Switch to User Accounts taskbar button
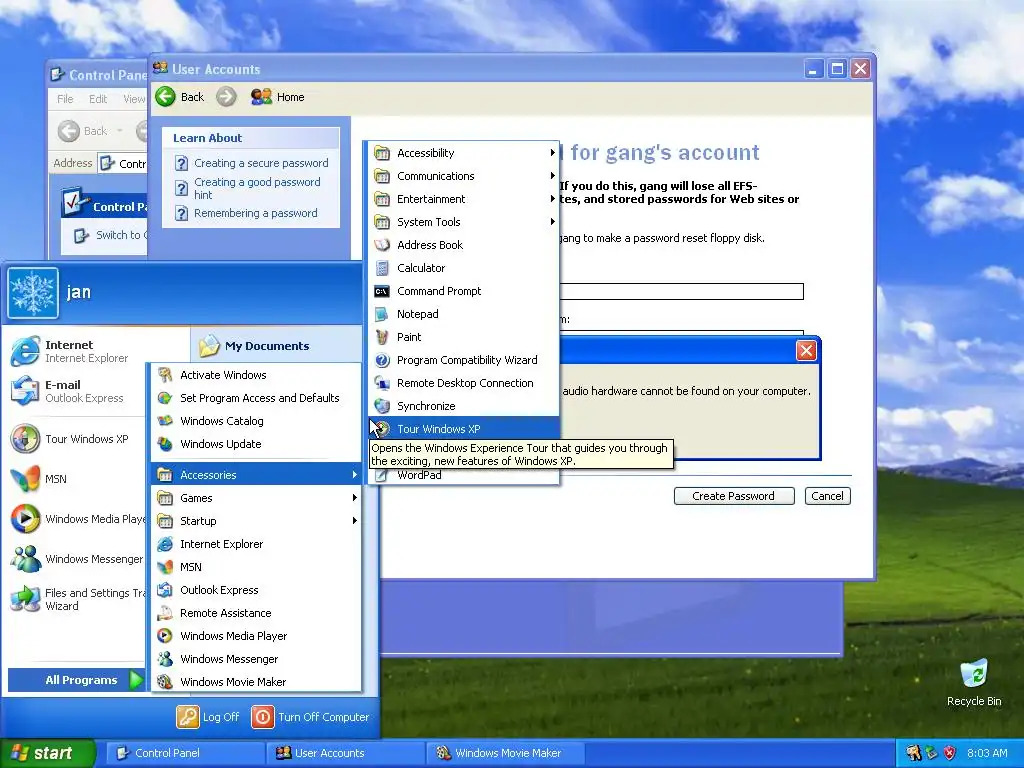 [345, 753]
